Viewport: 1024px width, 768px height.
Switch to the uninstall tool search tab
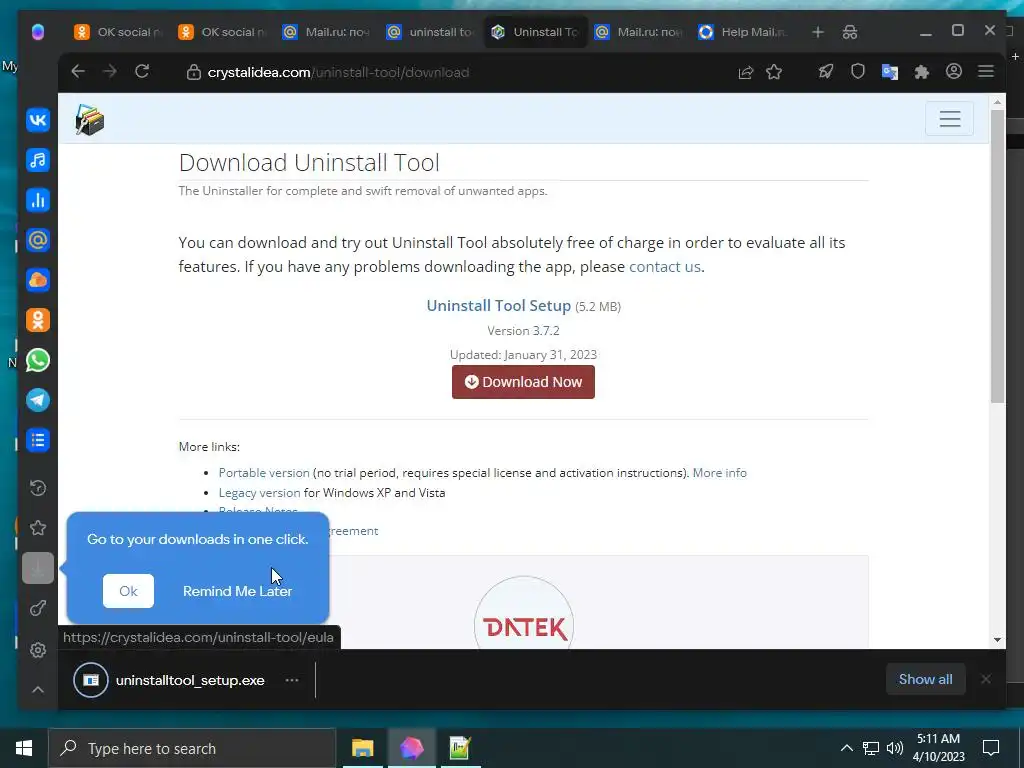pos(430,32)
